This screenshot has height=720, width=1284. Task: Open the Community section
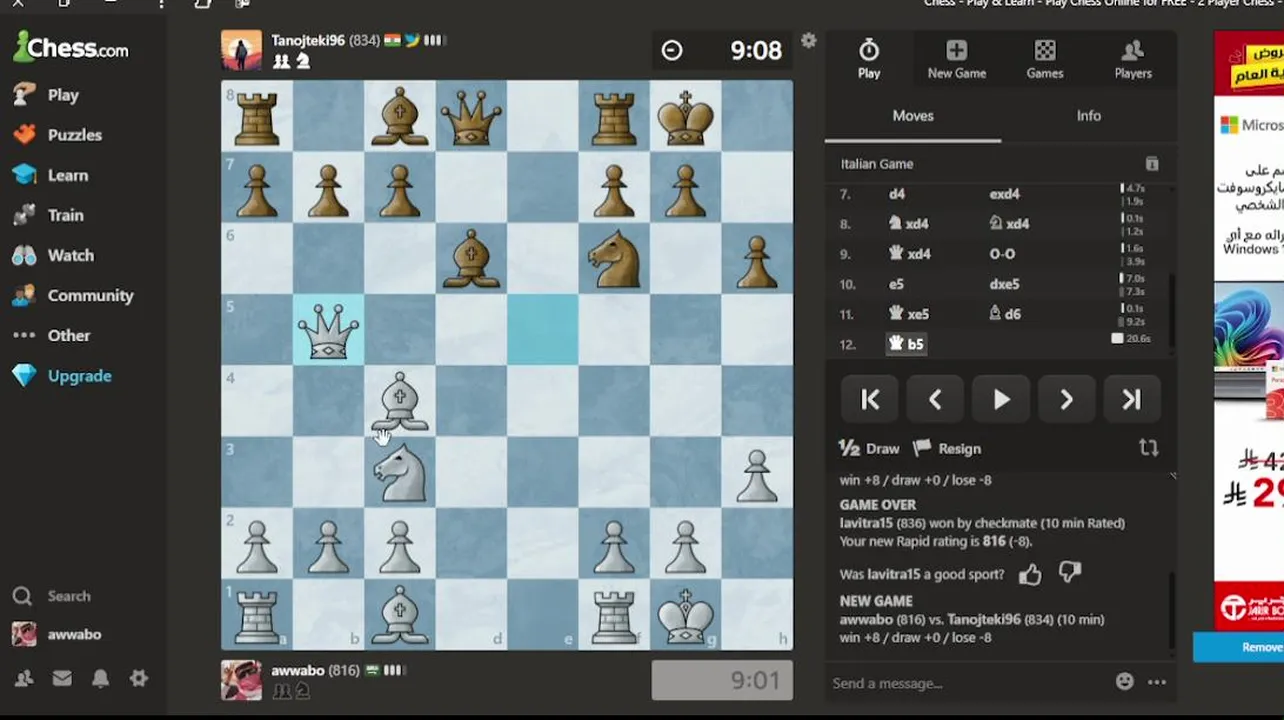click(72, 295)
